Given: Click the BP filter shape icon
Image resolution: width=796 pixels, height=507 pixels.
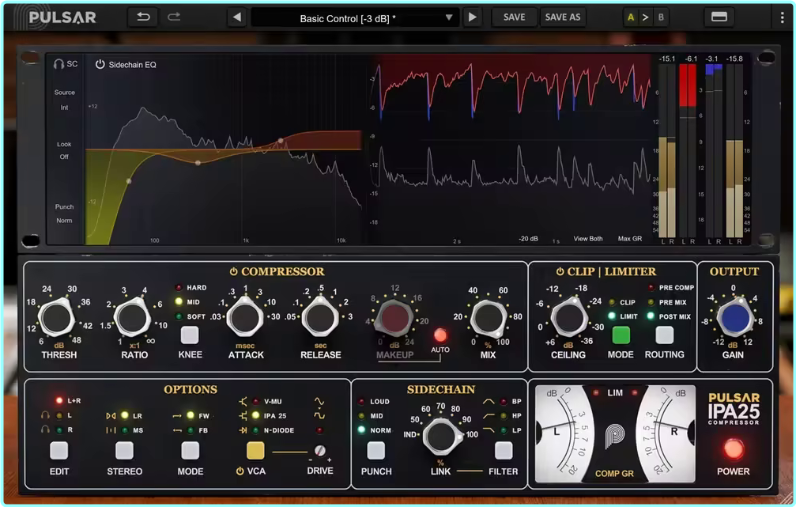Looking at the screenshot, I should point(488,401).
